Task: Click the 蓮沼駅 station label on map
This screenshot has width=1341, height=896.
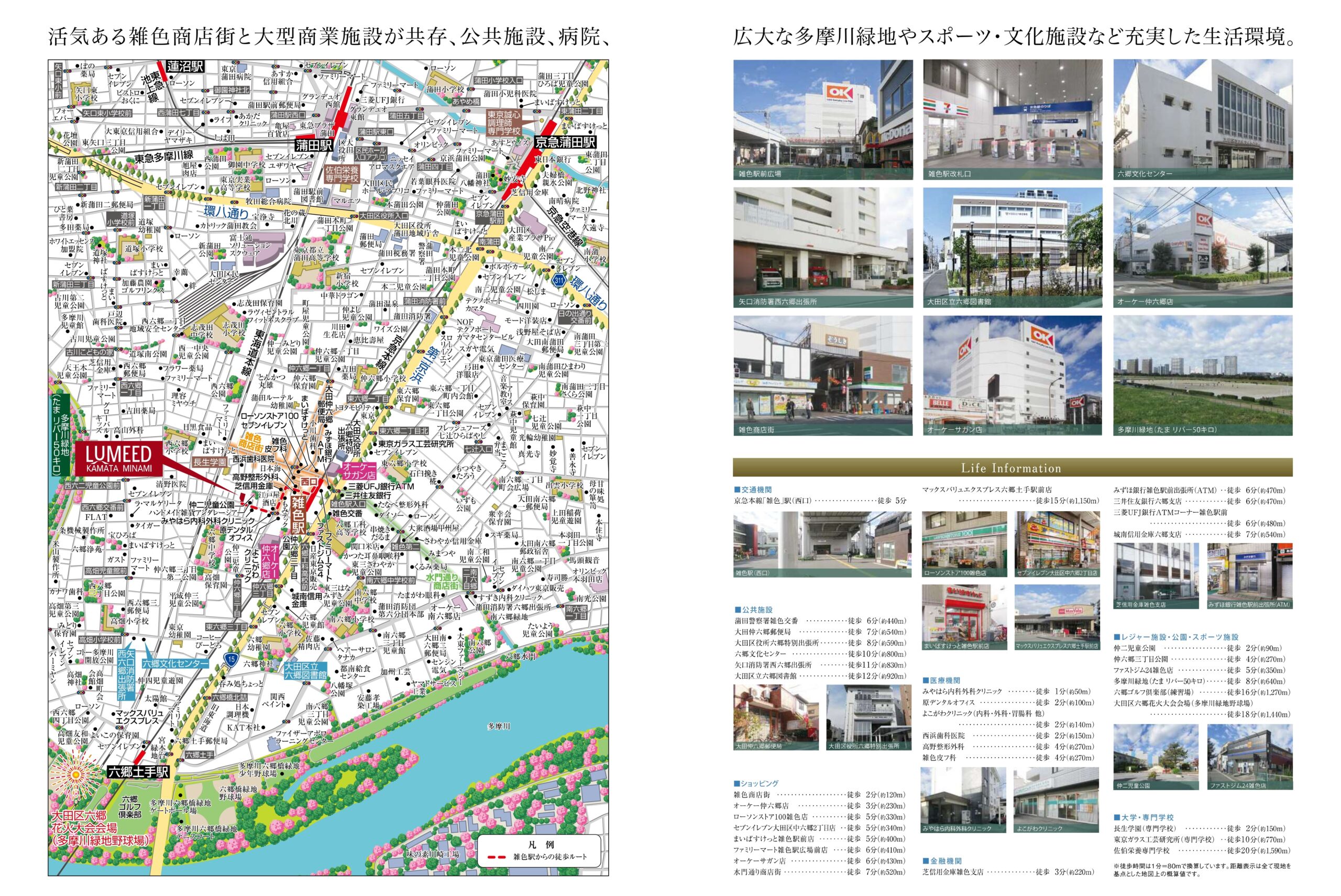Action: [185, 68]
